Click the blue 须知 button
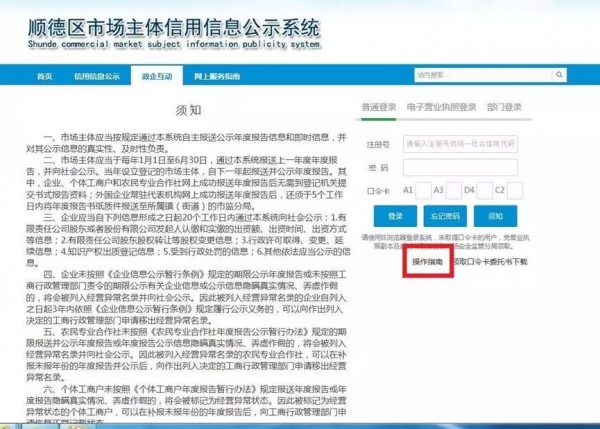This screenshot has width=600, height=429. (496, 215)
